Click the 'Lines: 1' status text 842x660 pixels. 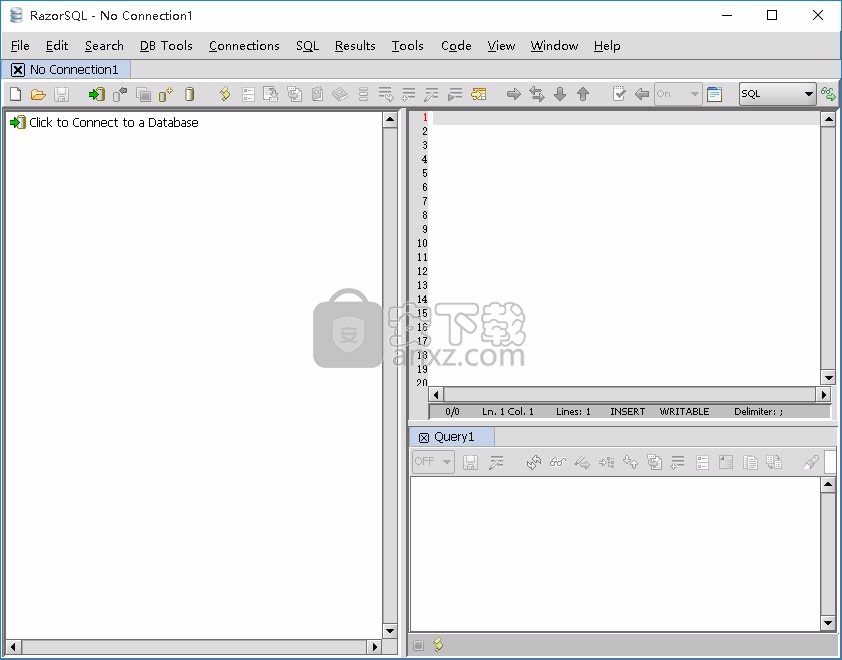[x=573, y=411]
